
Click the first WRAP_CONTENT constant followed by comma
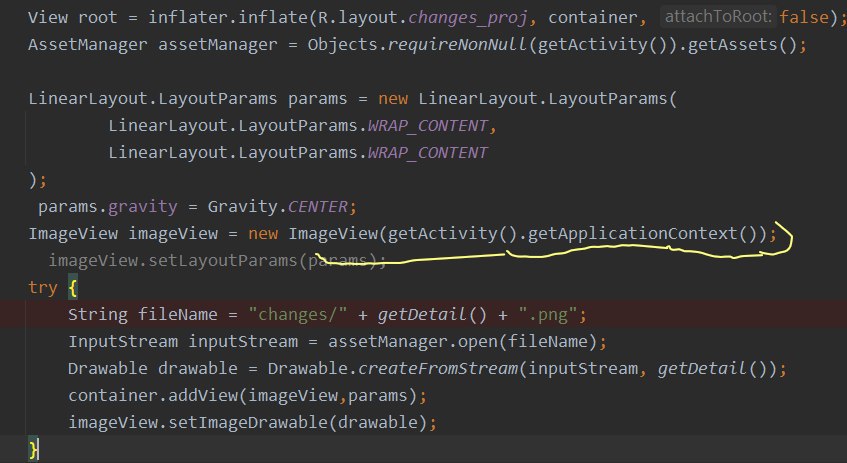pos(428,126)
